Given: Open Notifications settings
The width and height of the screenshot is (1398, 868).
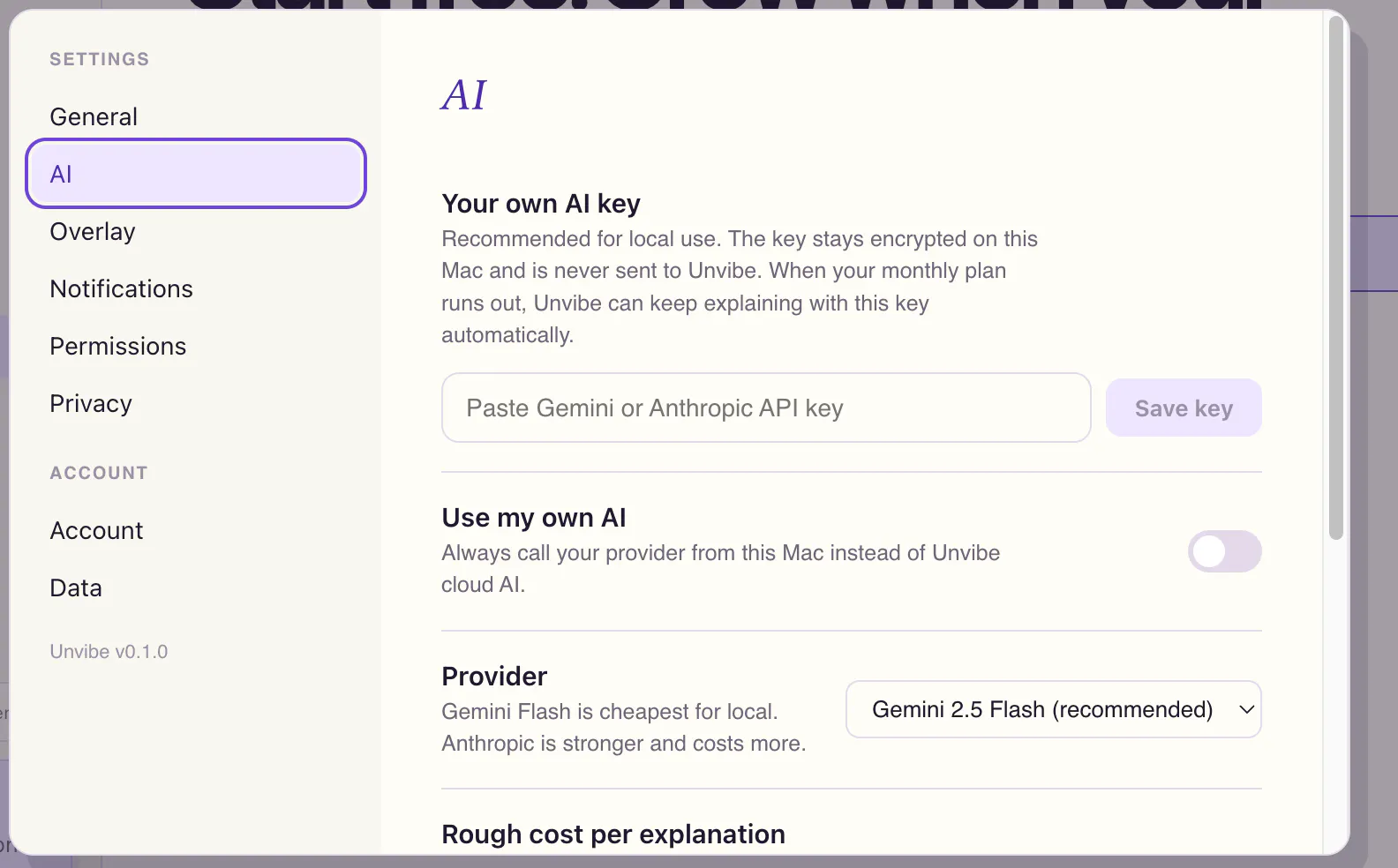Looking at the screenshot, I should 121,288.
